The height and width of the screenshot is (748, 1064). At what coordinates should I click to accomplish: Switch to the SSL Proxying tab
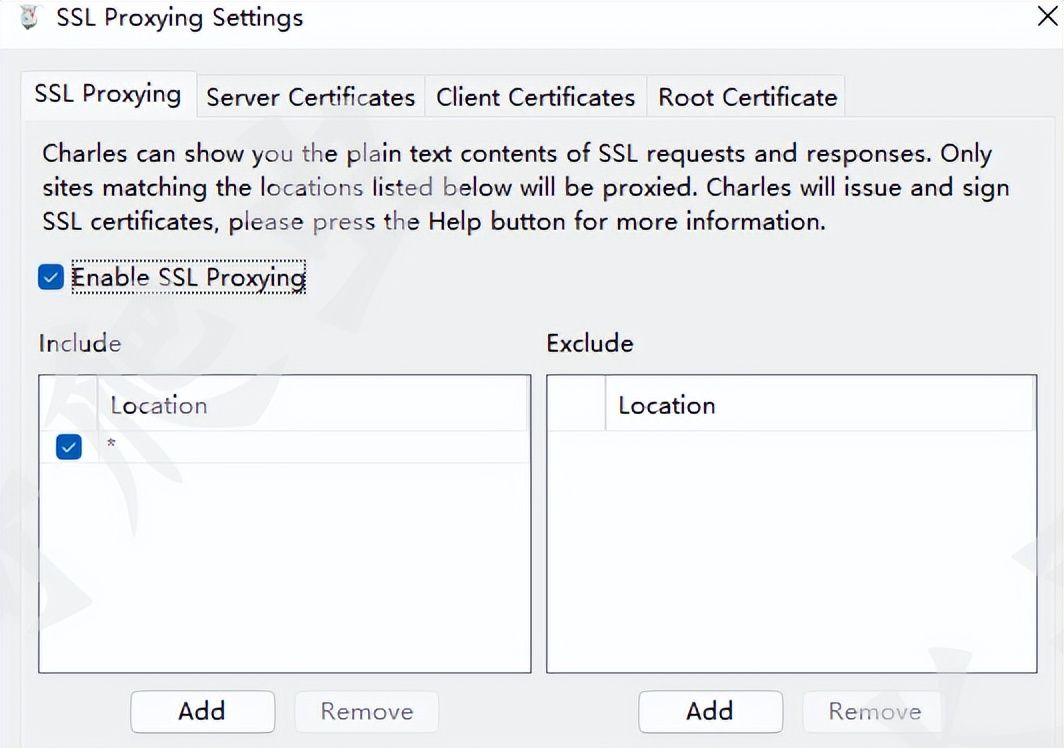point(108,94)
